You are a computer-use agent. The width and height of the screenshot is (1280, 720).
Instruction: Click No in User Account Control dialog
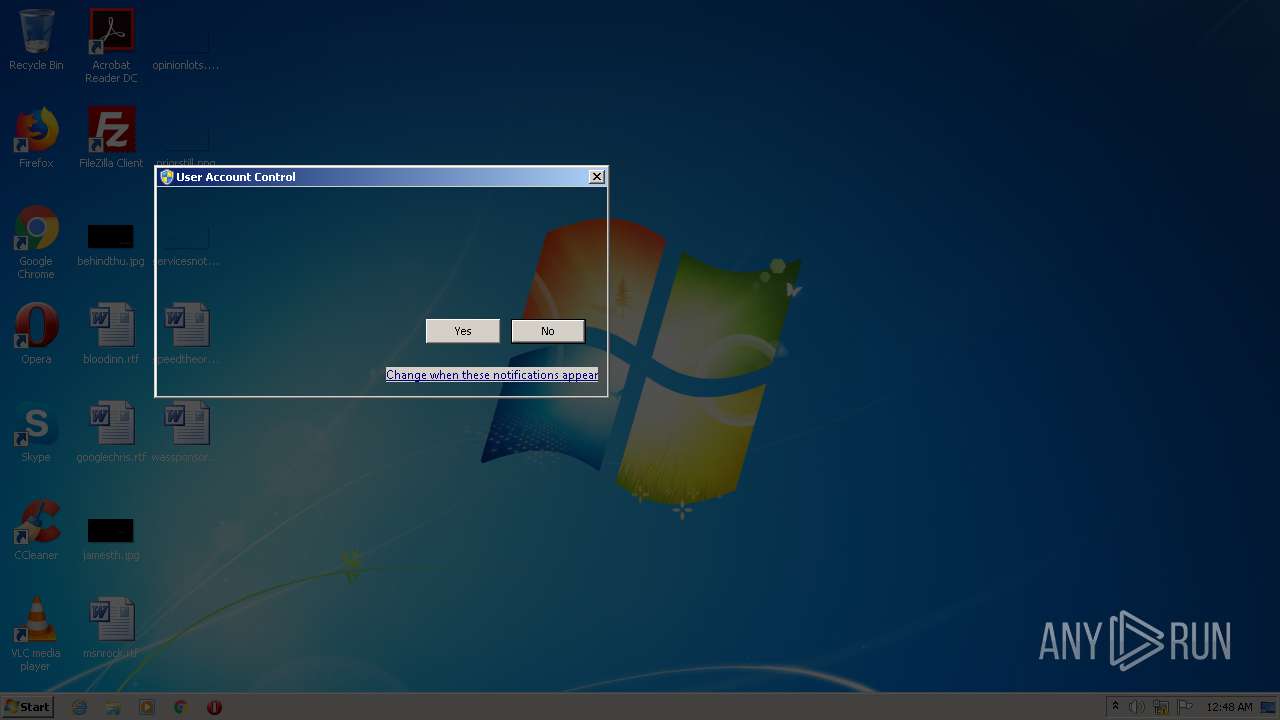click(547, 331)
